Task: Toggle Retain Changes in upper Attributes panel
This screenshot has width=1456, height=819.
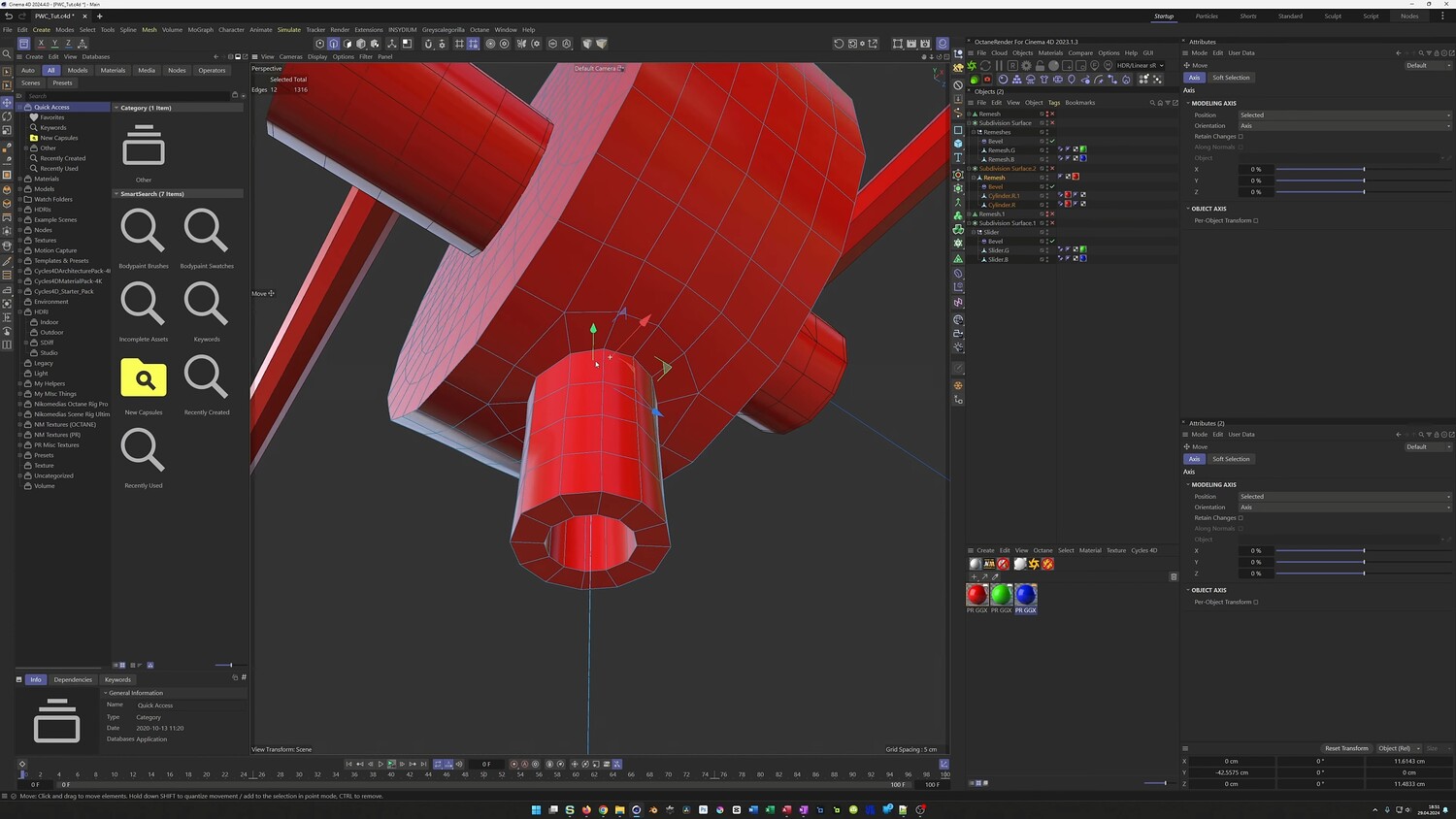Action: [1241, 137]
